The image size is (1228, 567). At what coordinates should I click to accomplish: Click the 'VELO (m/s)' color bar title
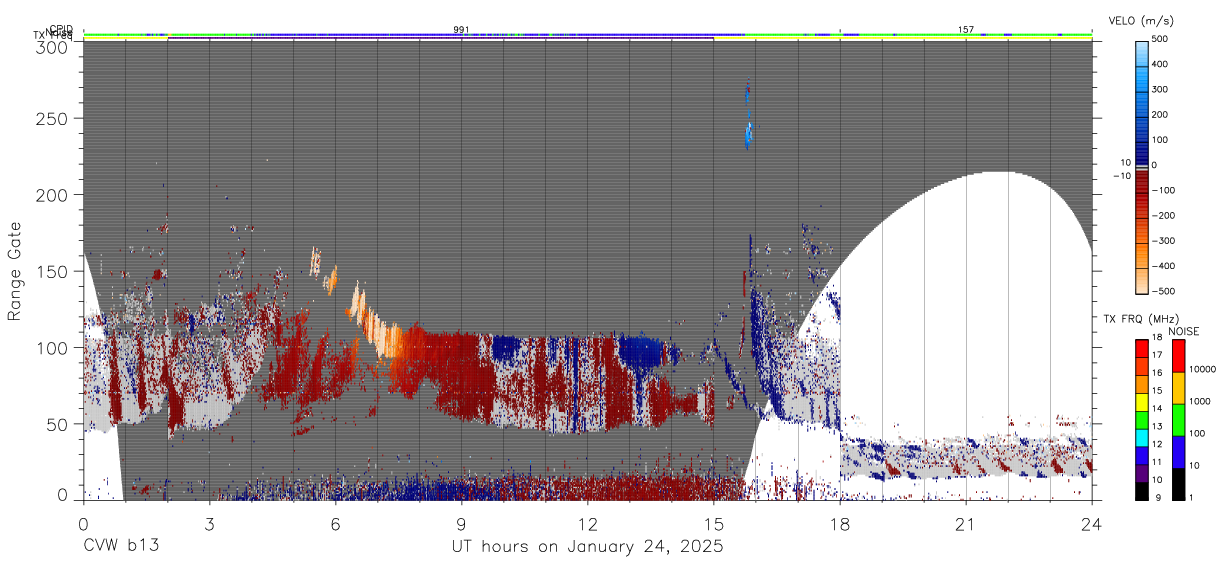coord(1141,20)
